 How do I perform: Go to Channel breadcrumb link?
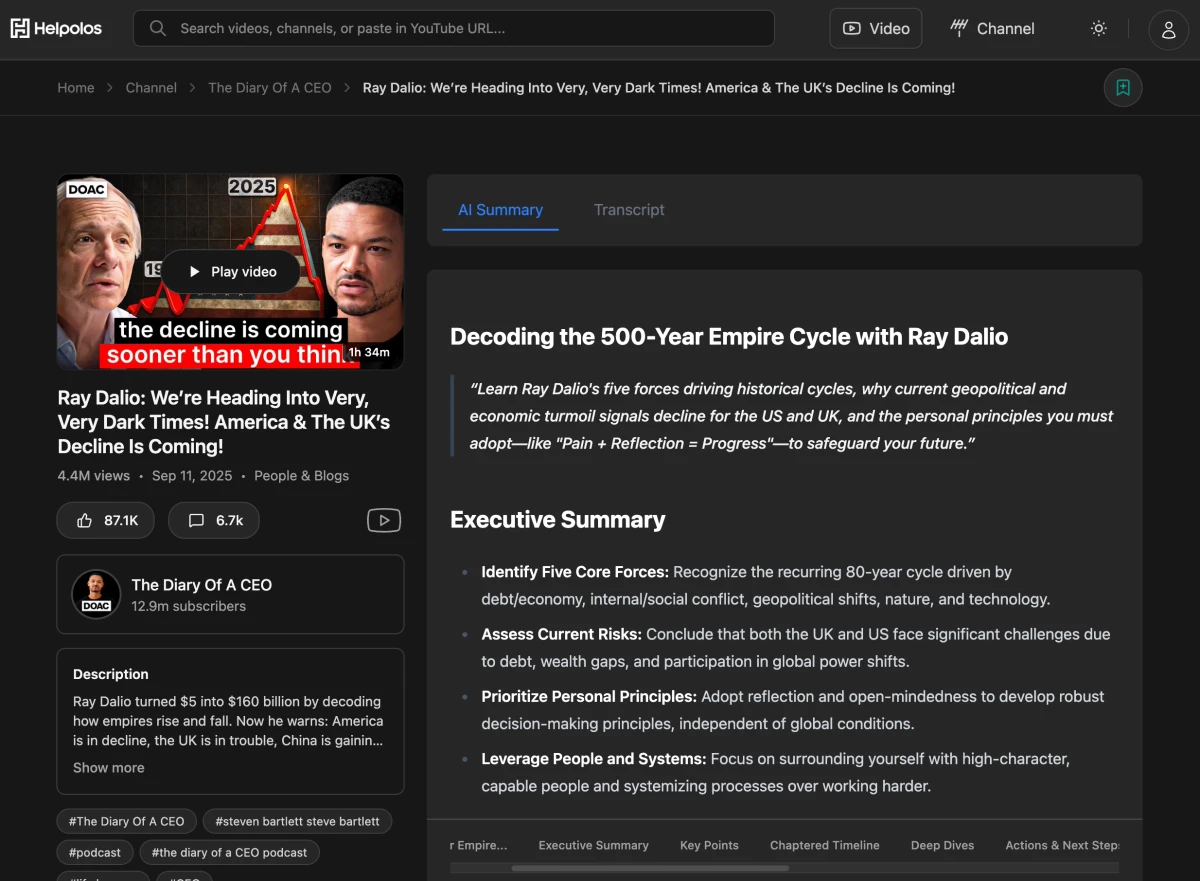coord(151,88)
